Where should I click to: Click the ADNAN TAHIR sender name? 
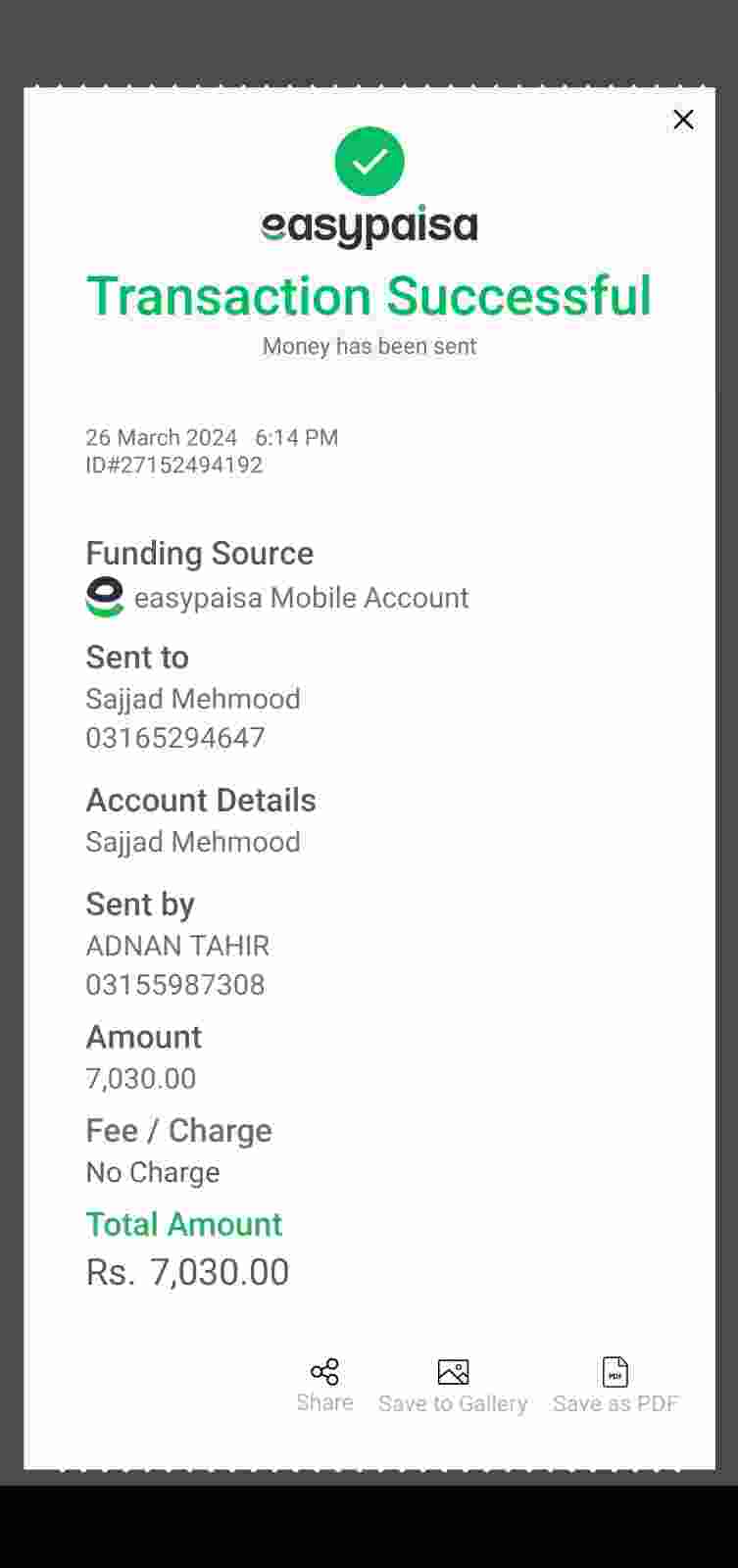(177, 946)
